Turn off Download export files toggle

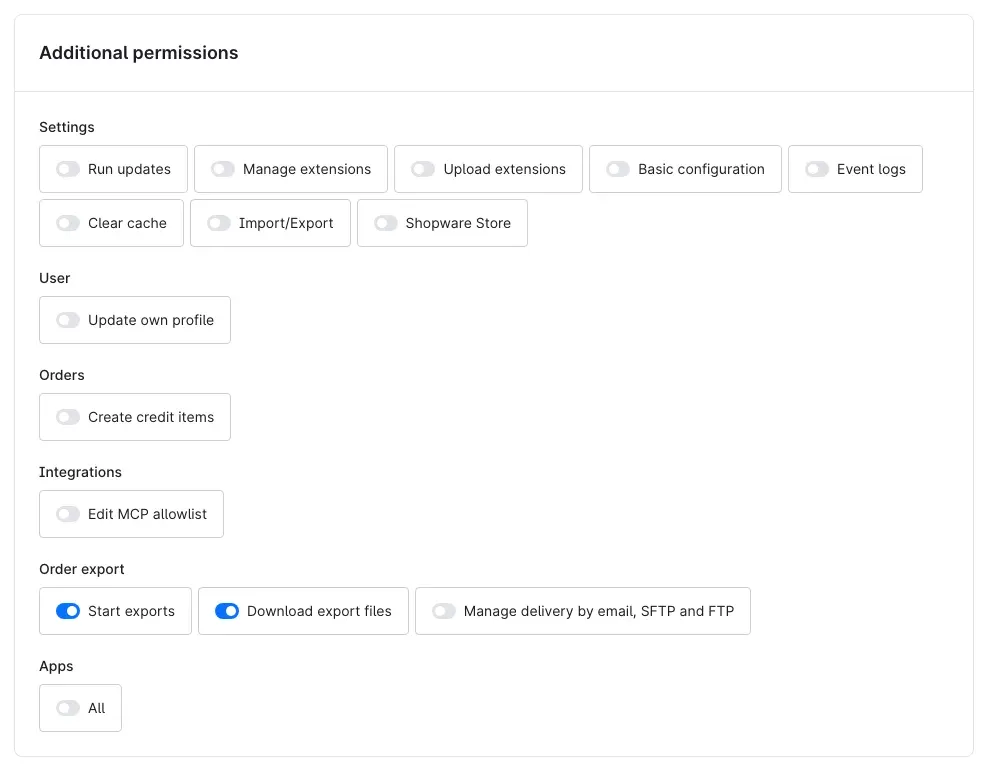(227, 611)
